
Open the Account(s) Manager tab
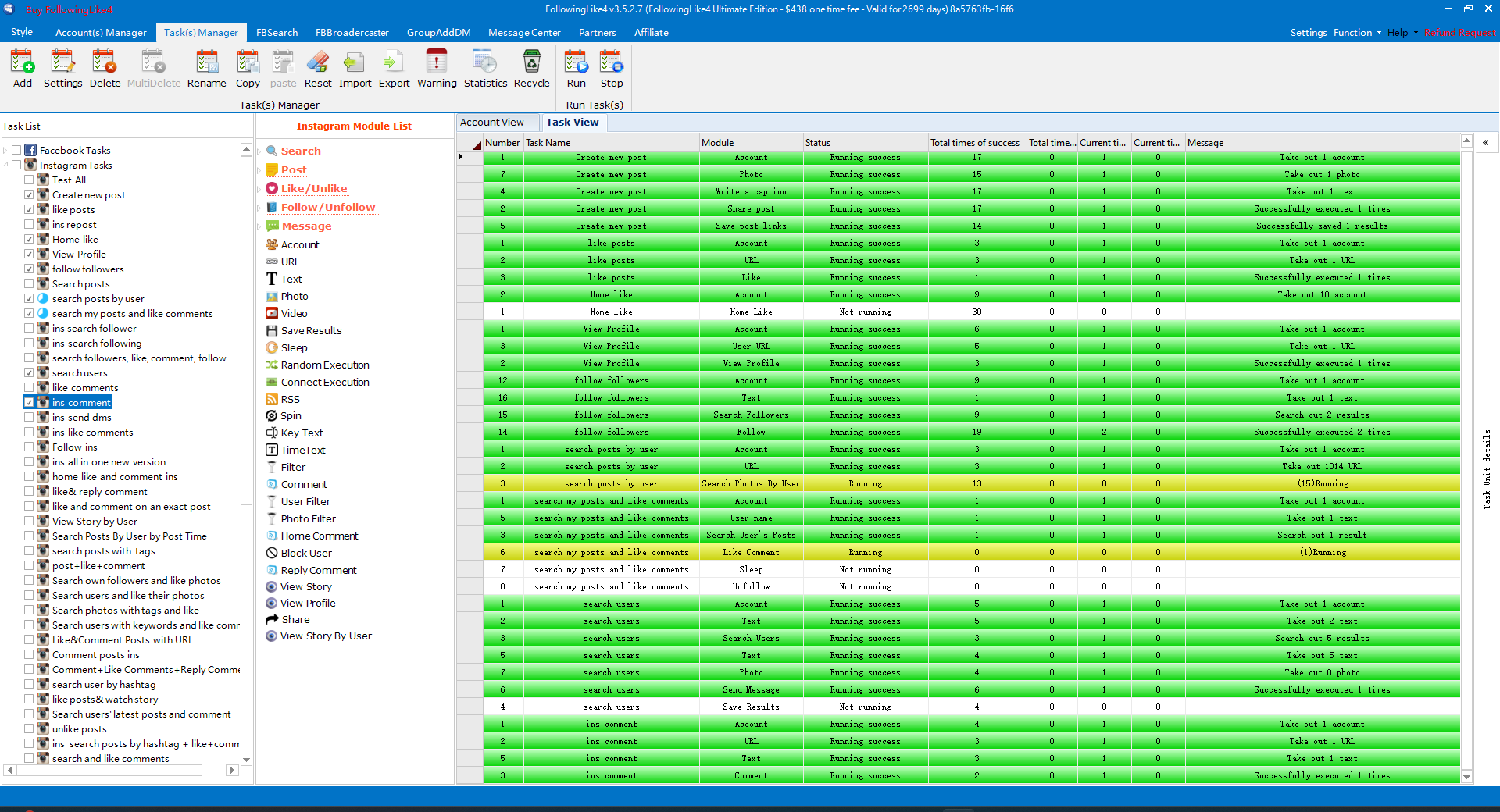(x=101, y=32)
